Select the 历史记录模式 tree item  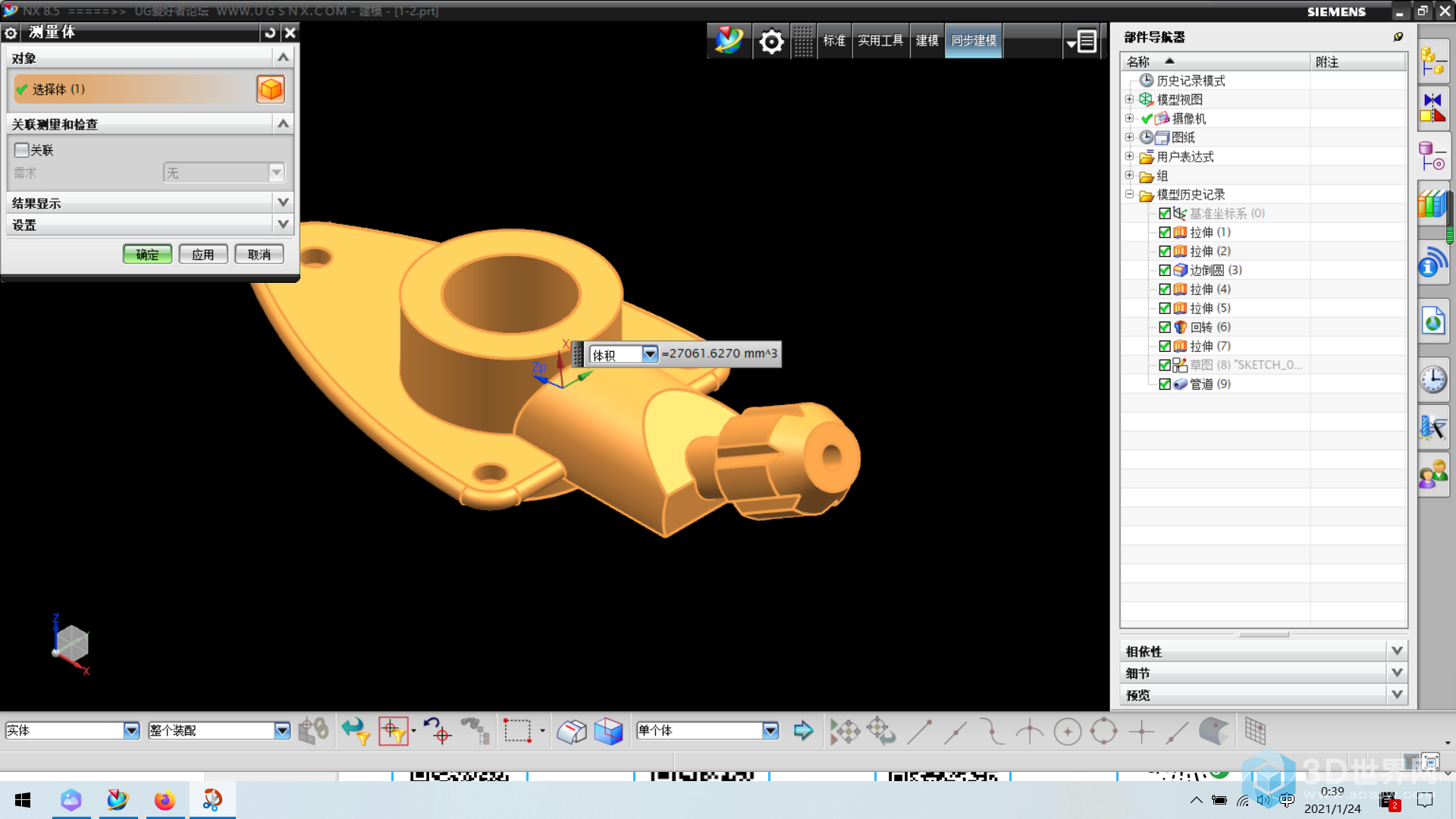click(1191, 80)
